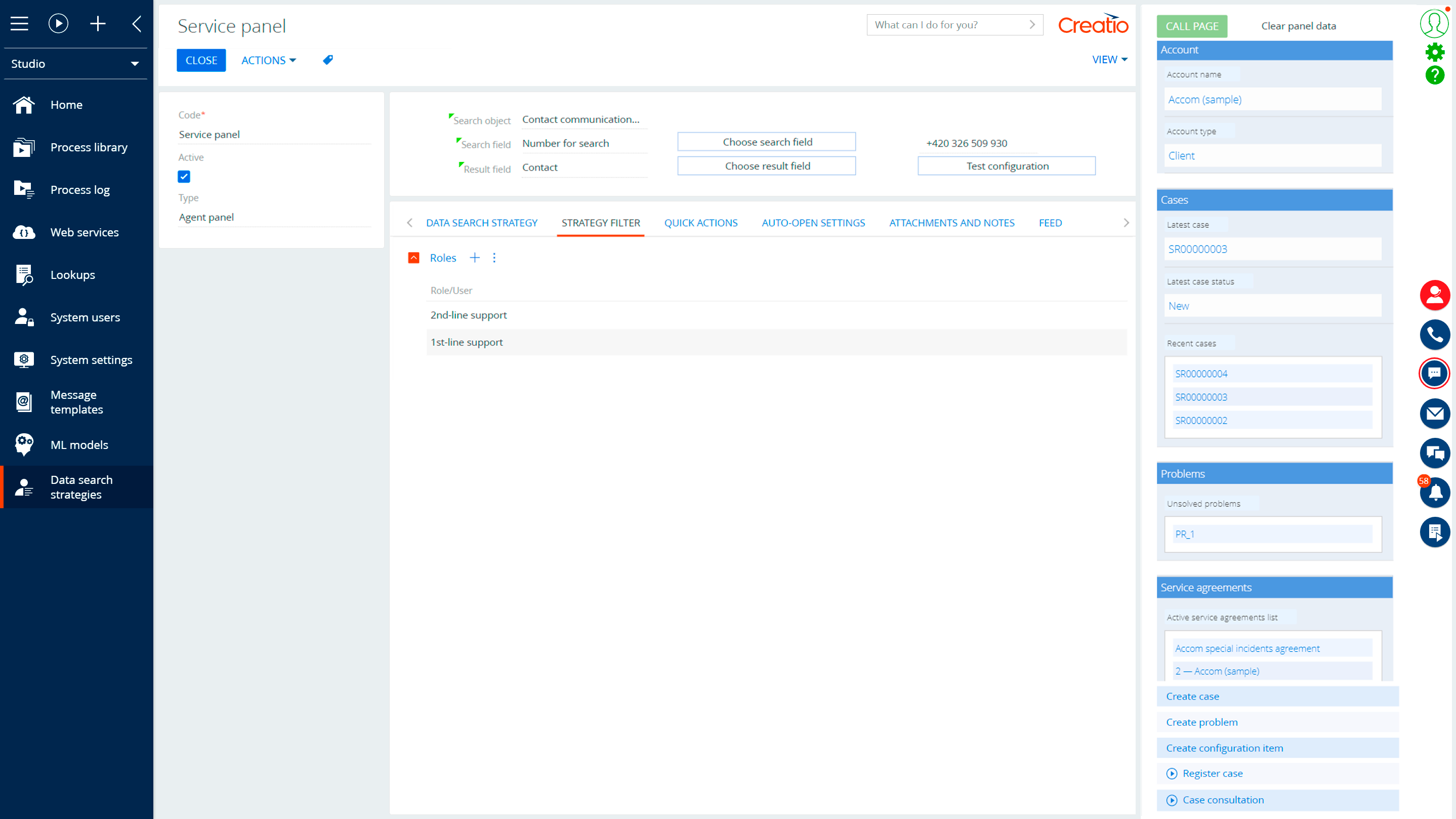Open the chat messages icon in the sidebar
The image size is (1456, 819).
(1435, 374)
